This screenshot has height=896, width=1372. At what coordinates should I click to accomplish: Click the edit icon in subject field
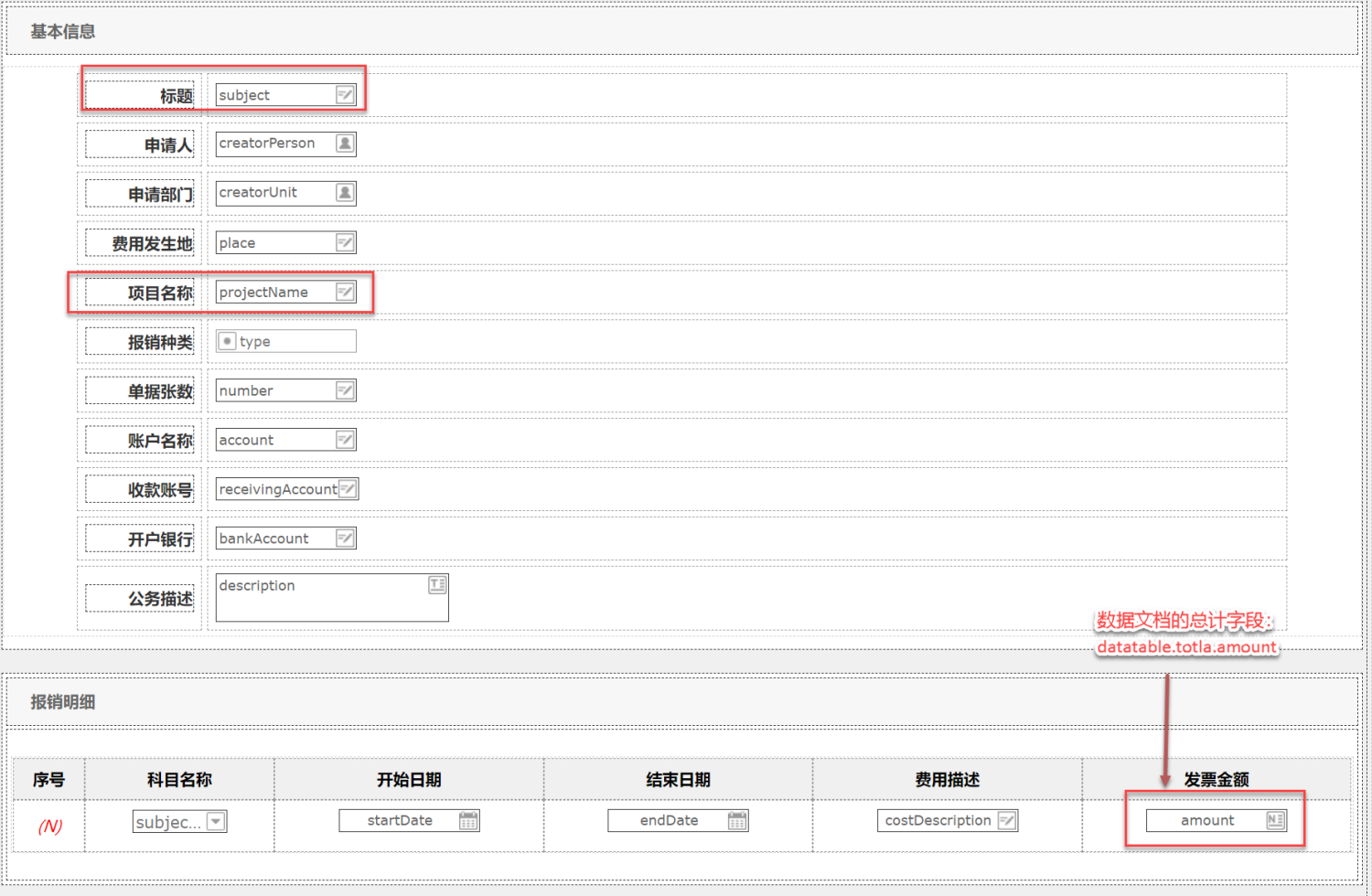click(345, 95)
